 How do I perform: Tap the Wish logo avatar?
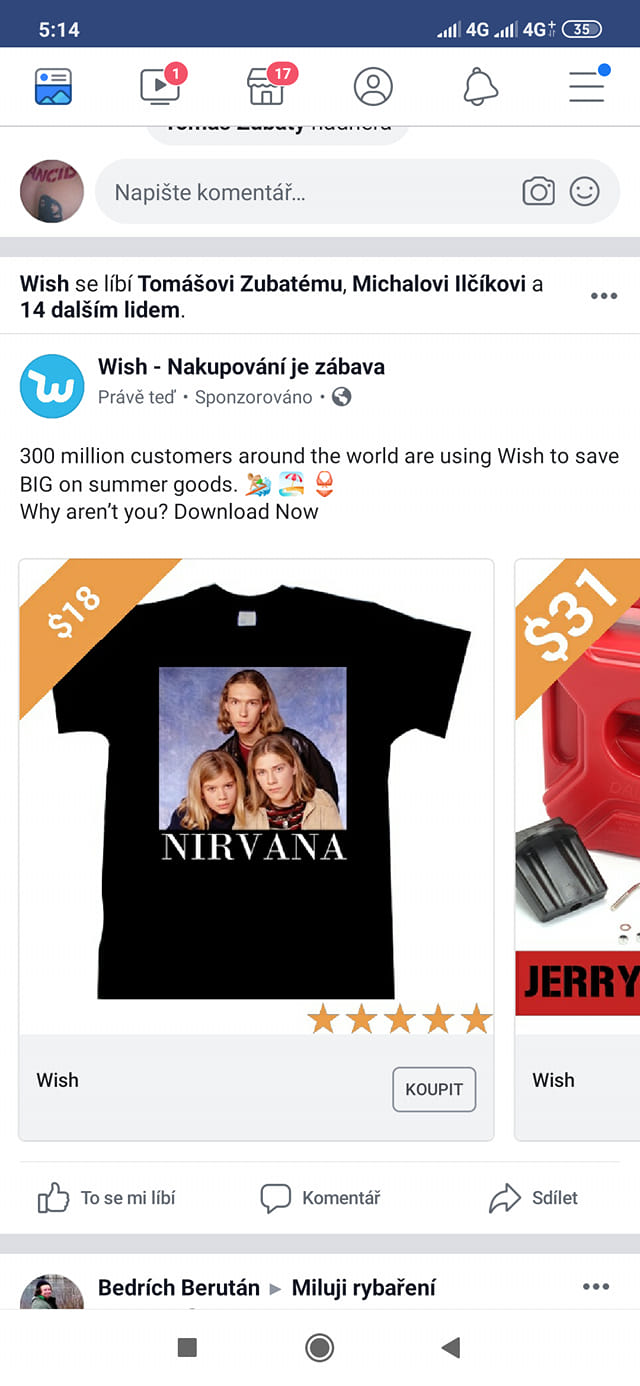(52, 386)
